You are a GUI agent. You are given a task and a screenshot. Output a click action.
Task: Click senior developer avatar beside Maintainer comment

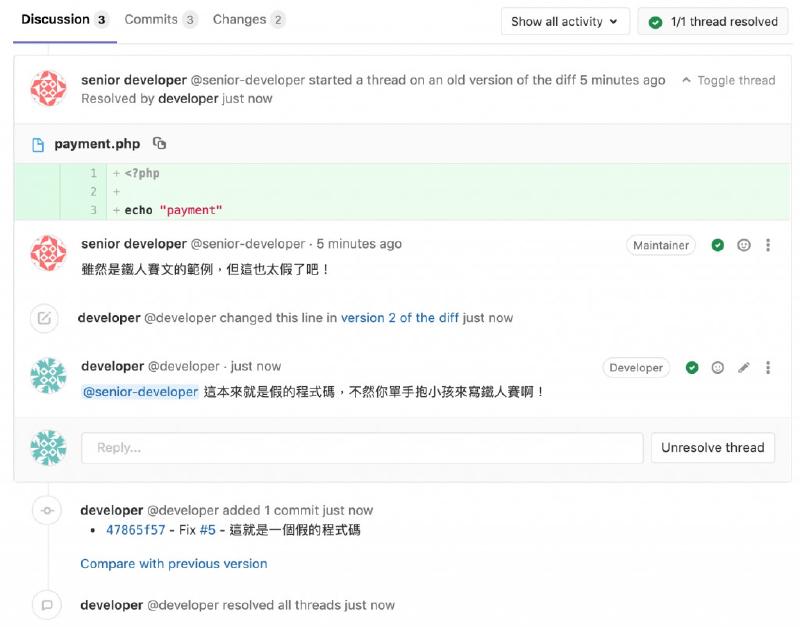[48, 253]
